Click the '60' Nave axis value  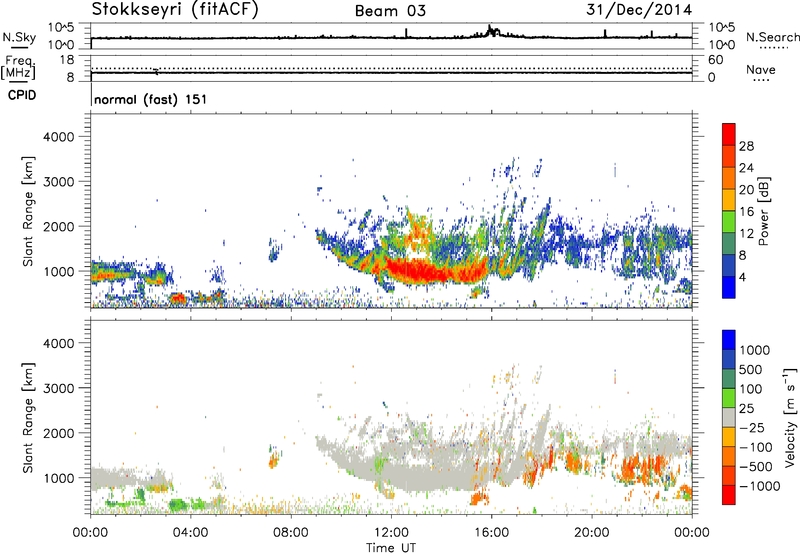coord(716,60)
